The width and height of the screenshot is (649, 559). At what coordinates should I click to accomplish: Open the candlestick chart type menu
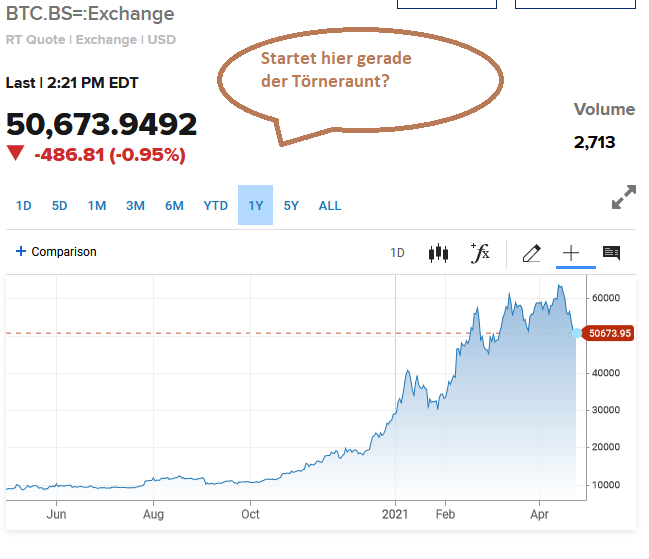pyautogui.click(x=438, y=253)
